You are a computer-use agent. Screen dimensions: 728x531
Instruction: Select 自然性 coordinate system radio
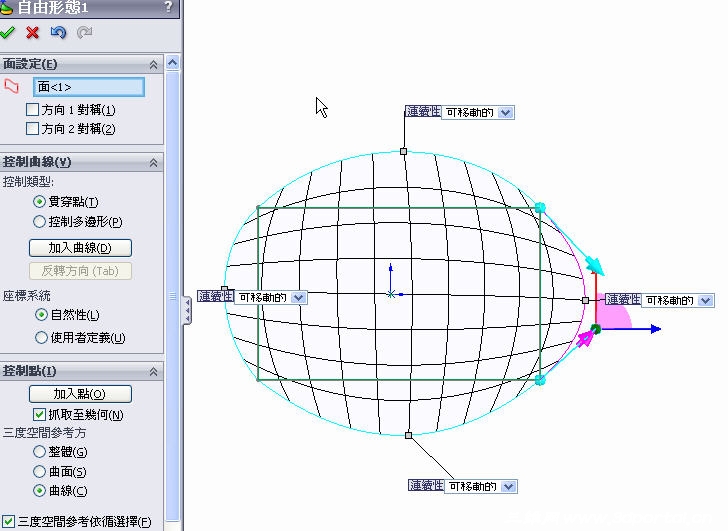(41, 315)
